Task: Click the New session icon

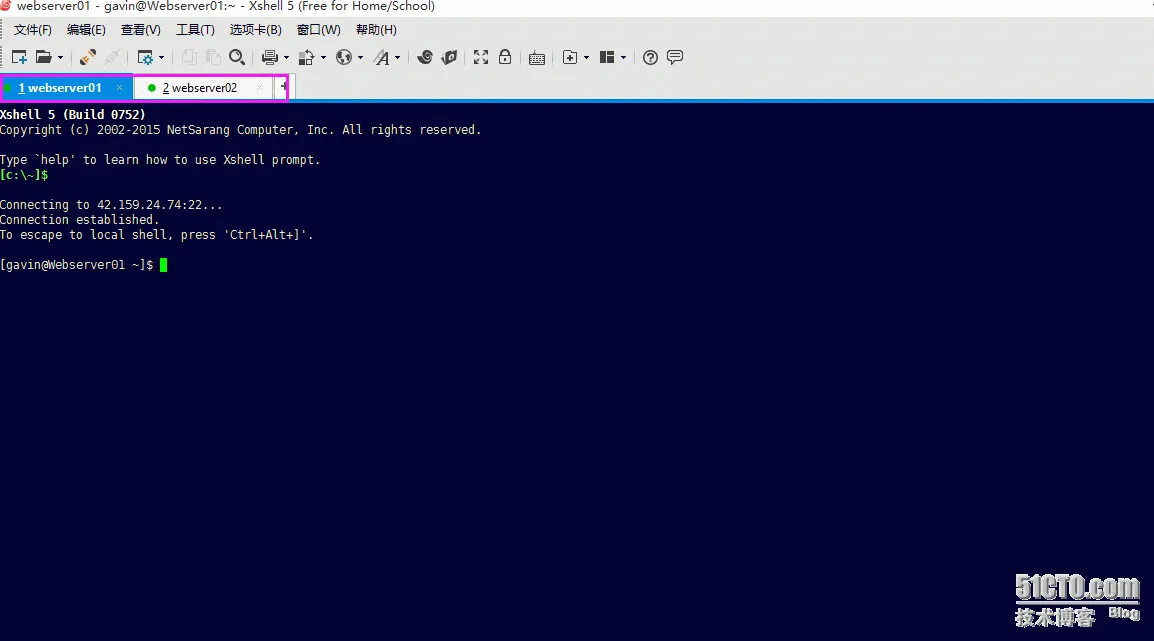Action: [x=20, y=57]
